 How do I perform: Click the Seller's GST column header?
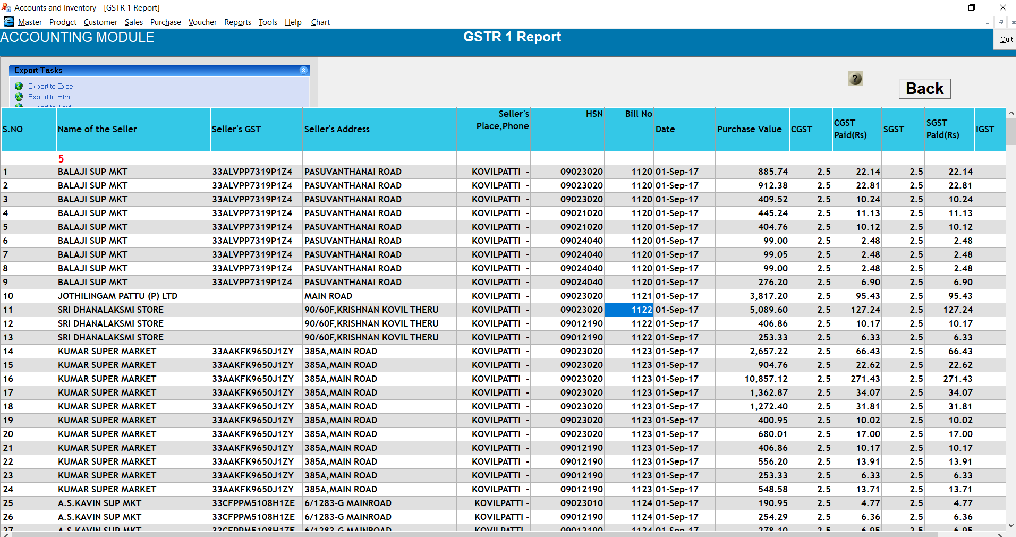[236, 129]
